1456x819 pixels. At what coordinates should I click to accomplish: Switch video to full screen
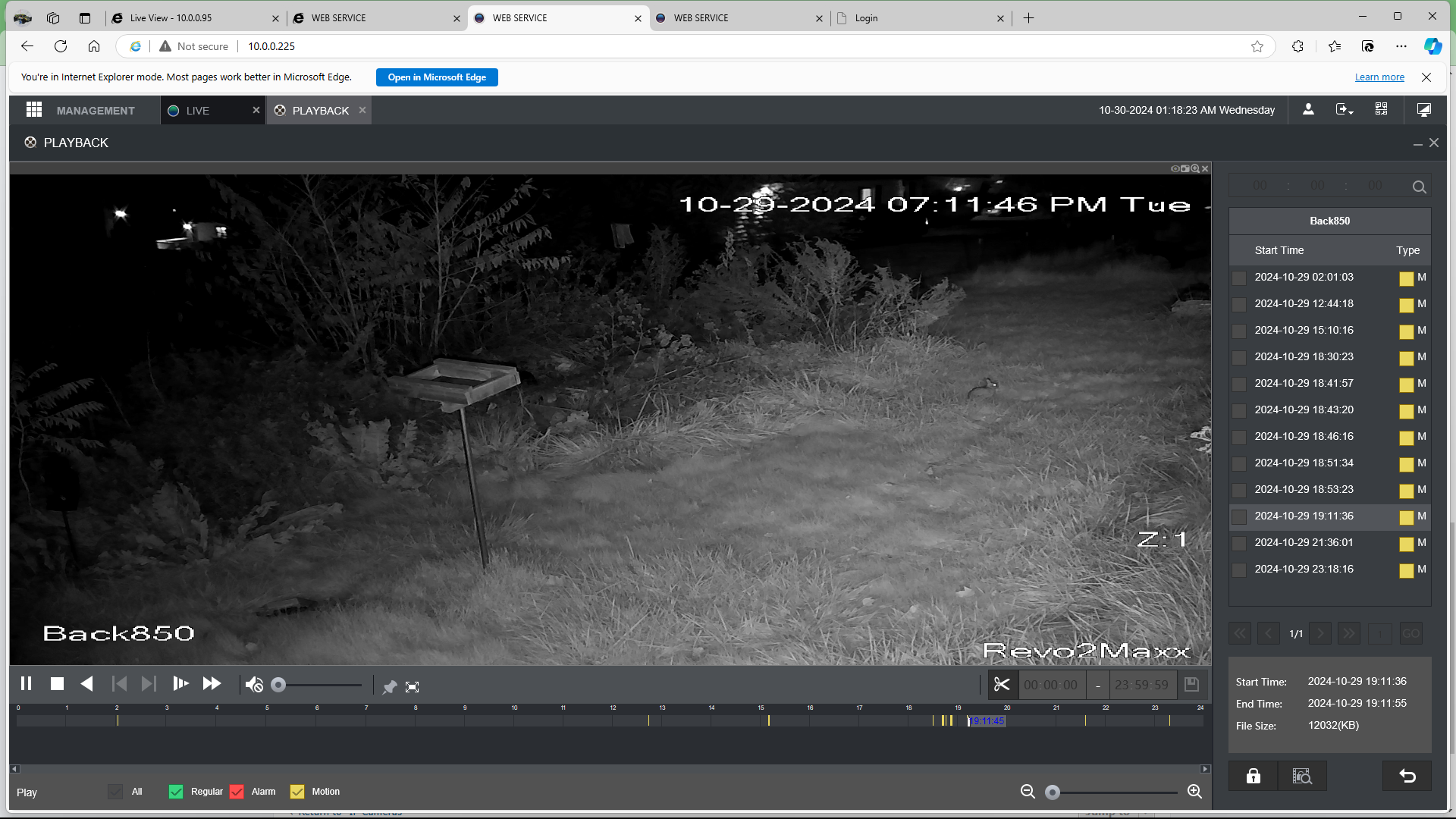click(412, 687)
